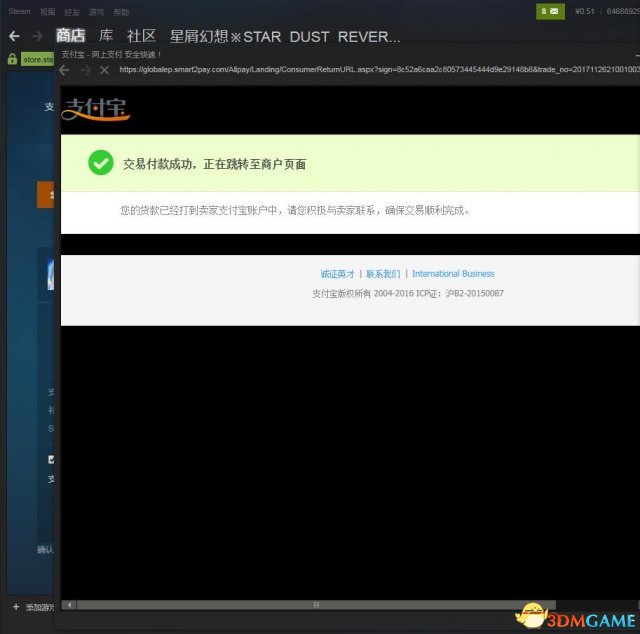Switch to the 库 tab

click(x=106, y=36)
